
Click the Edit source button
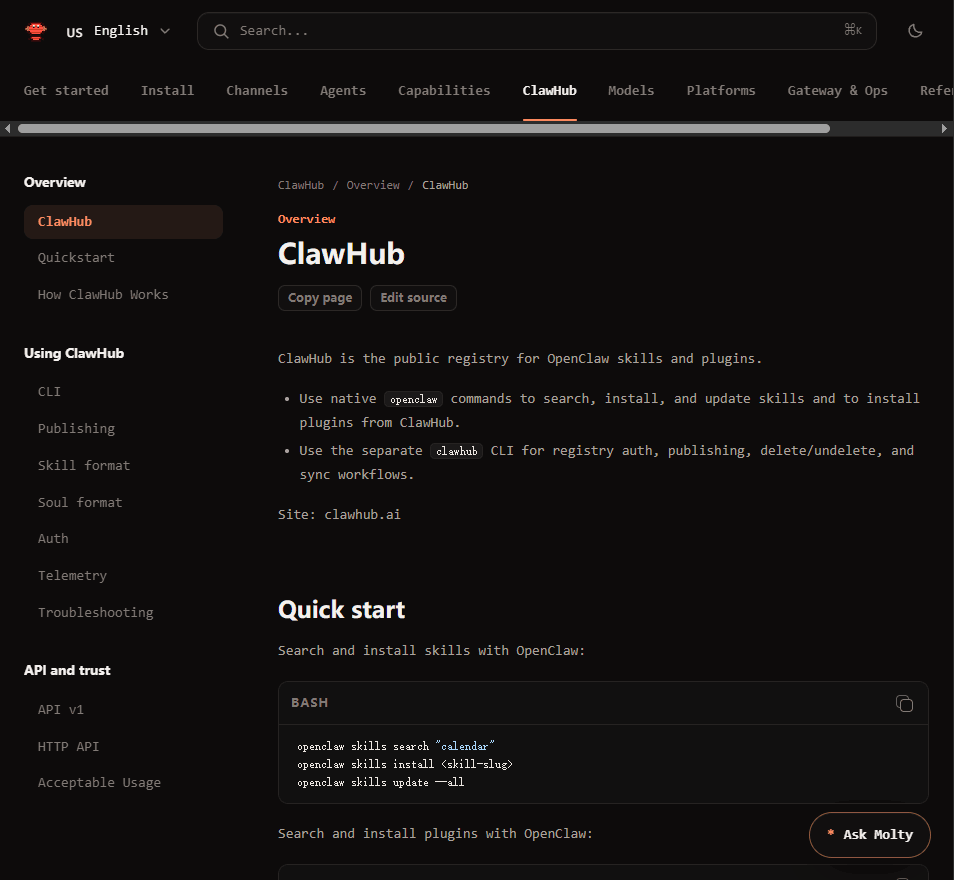coord(414,298)
